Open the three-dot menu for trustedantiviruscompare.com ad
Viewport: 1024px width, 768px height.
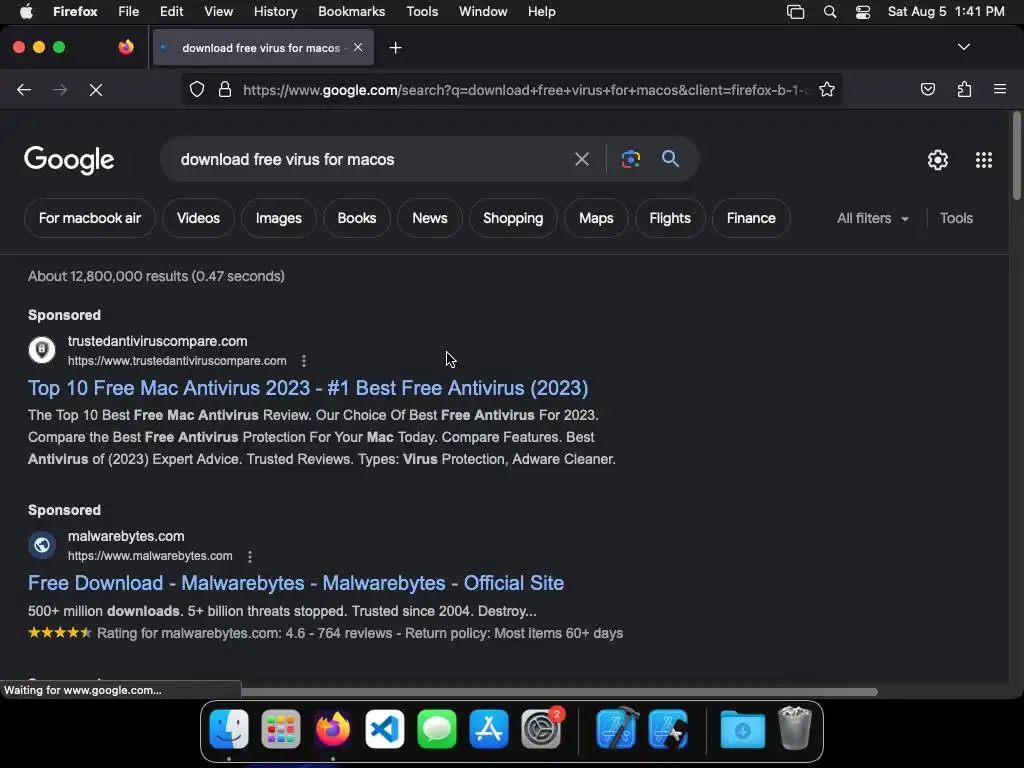(304, 360)
